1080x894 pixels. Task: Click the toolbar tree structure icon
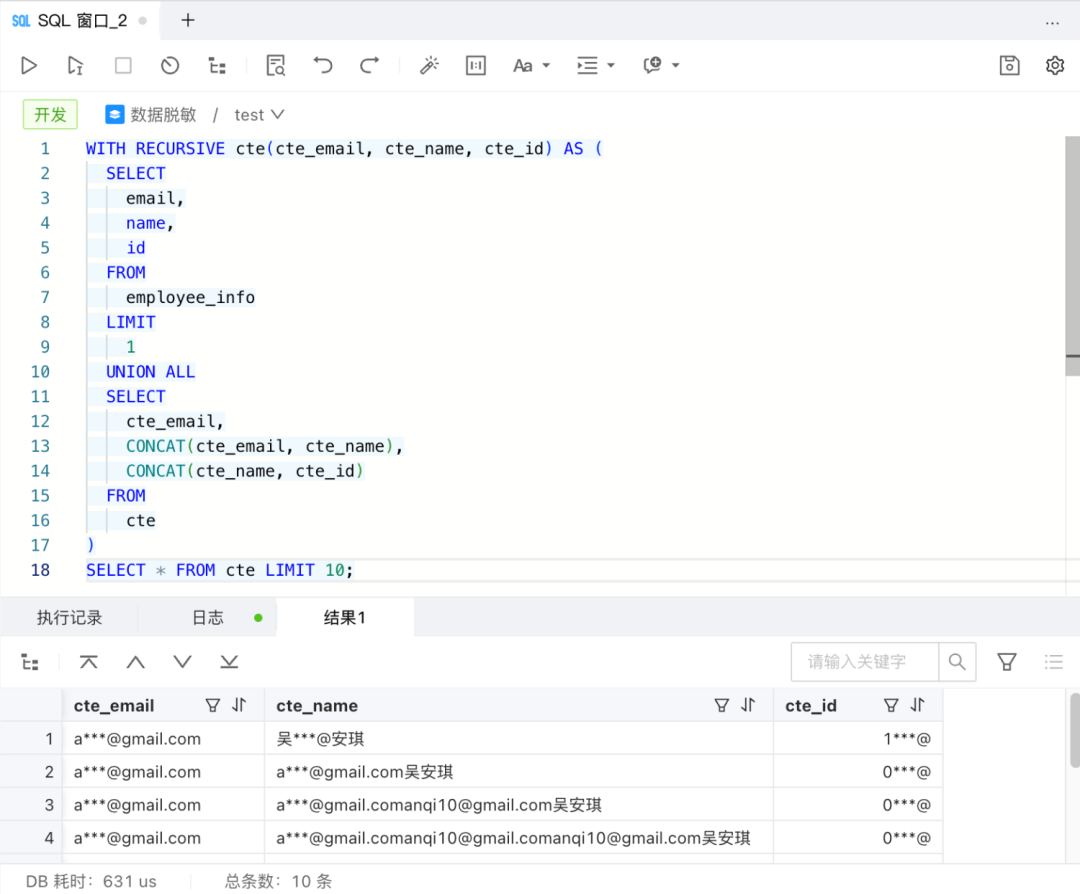(217, 65)
